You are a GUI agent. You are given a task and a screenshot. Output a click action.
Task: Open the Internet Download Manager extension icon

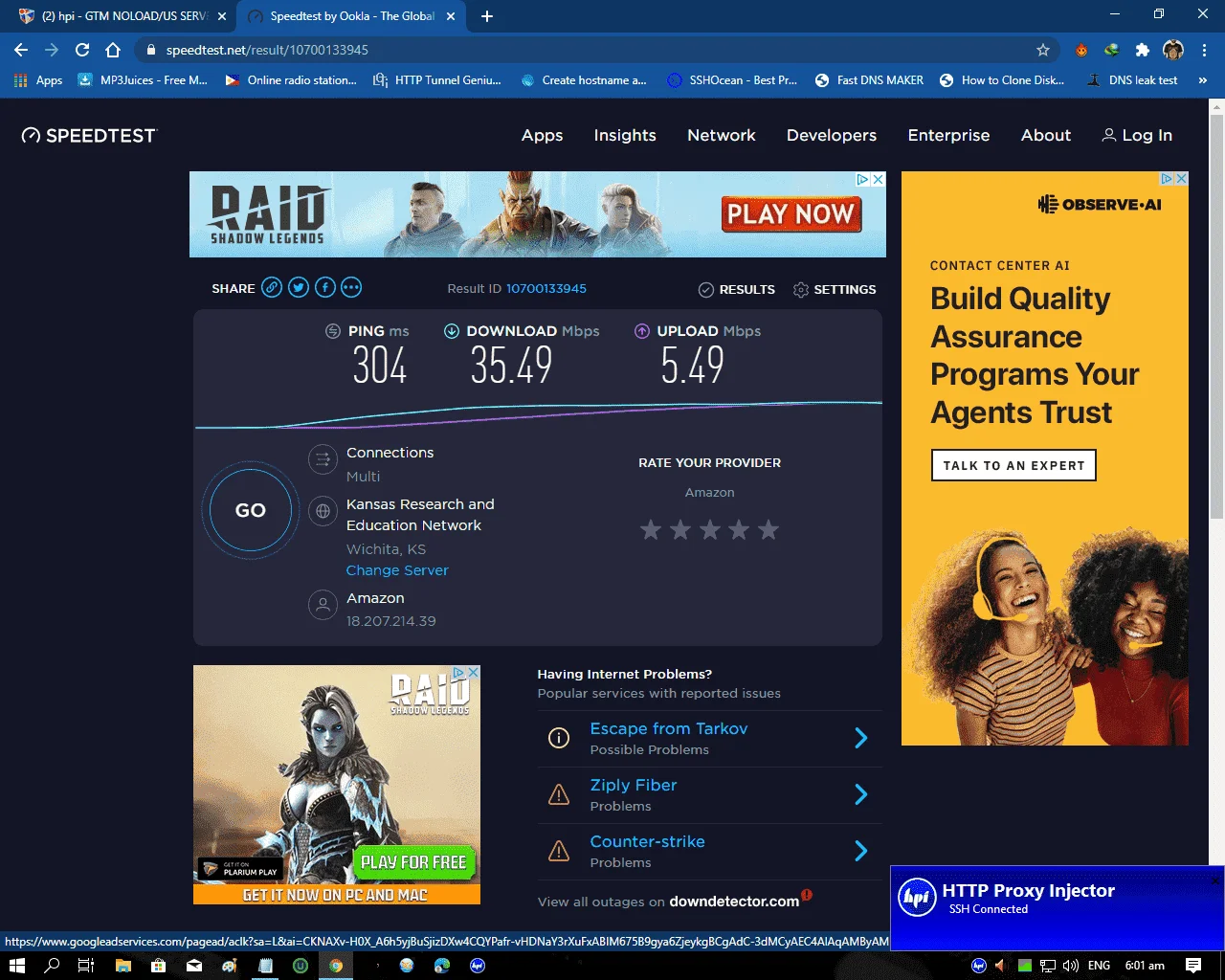[1111, 50]
